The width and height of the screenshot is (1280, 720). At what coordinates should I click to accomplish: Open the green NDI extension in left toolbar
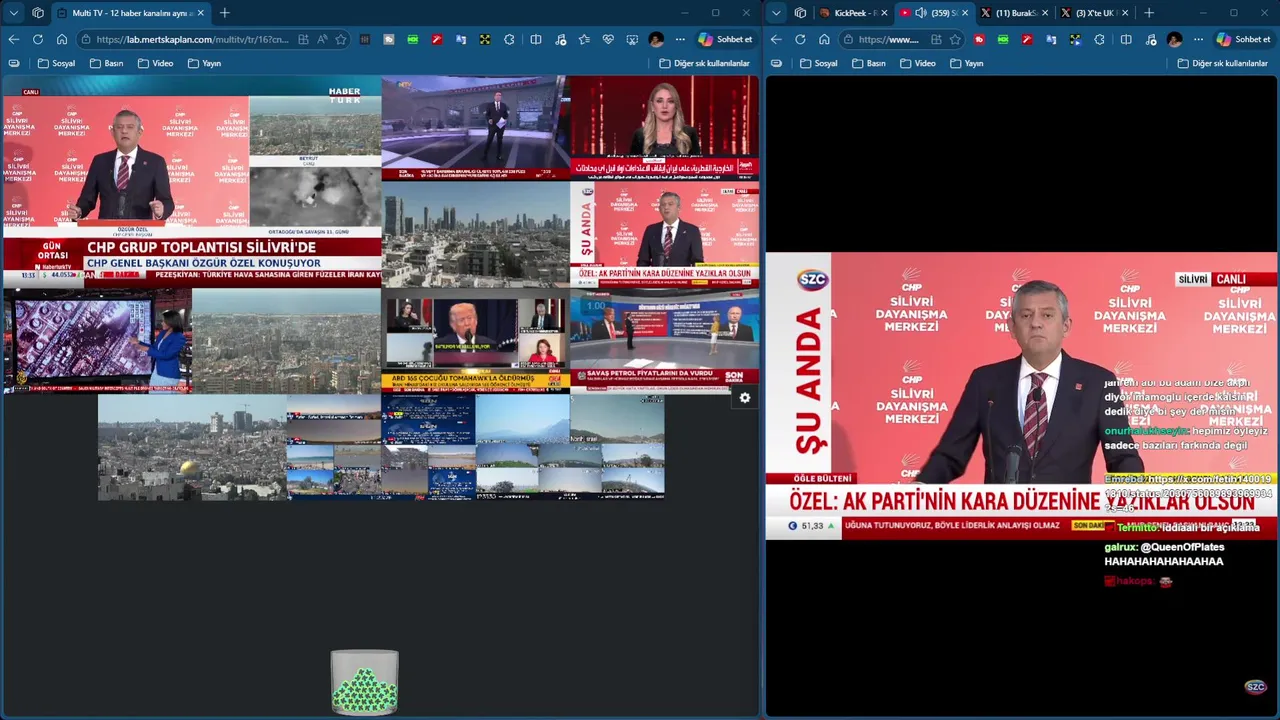(x=413, y=39)
